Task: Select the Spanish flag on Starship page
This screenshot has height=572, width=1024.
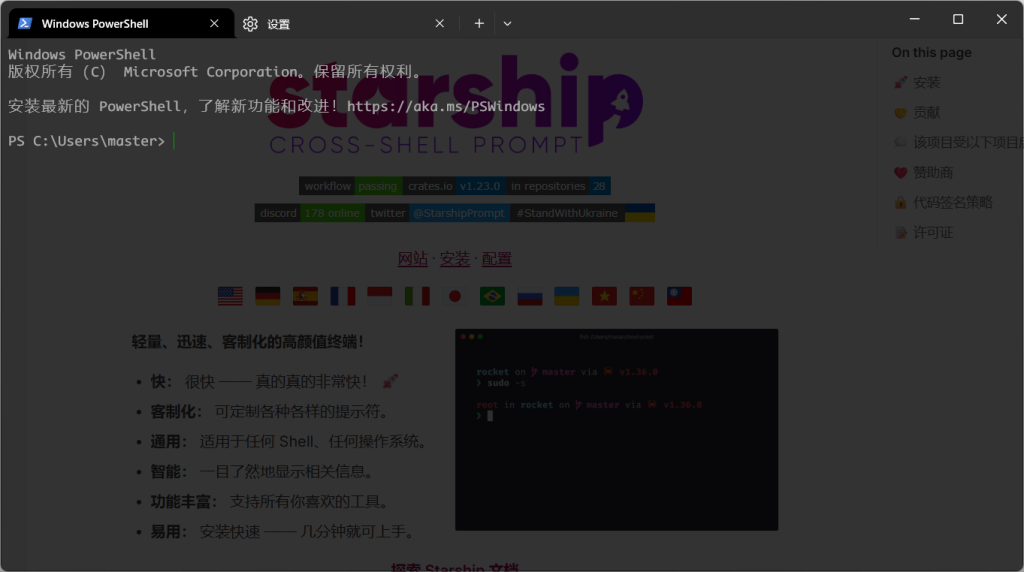Action: [x=305, y=296]
